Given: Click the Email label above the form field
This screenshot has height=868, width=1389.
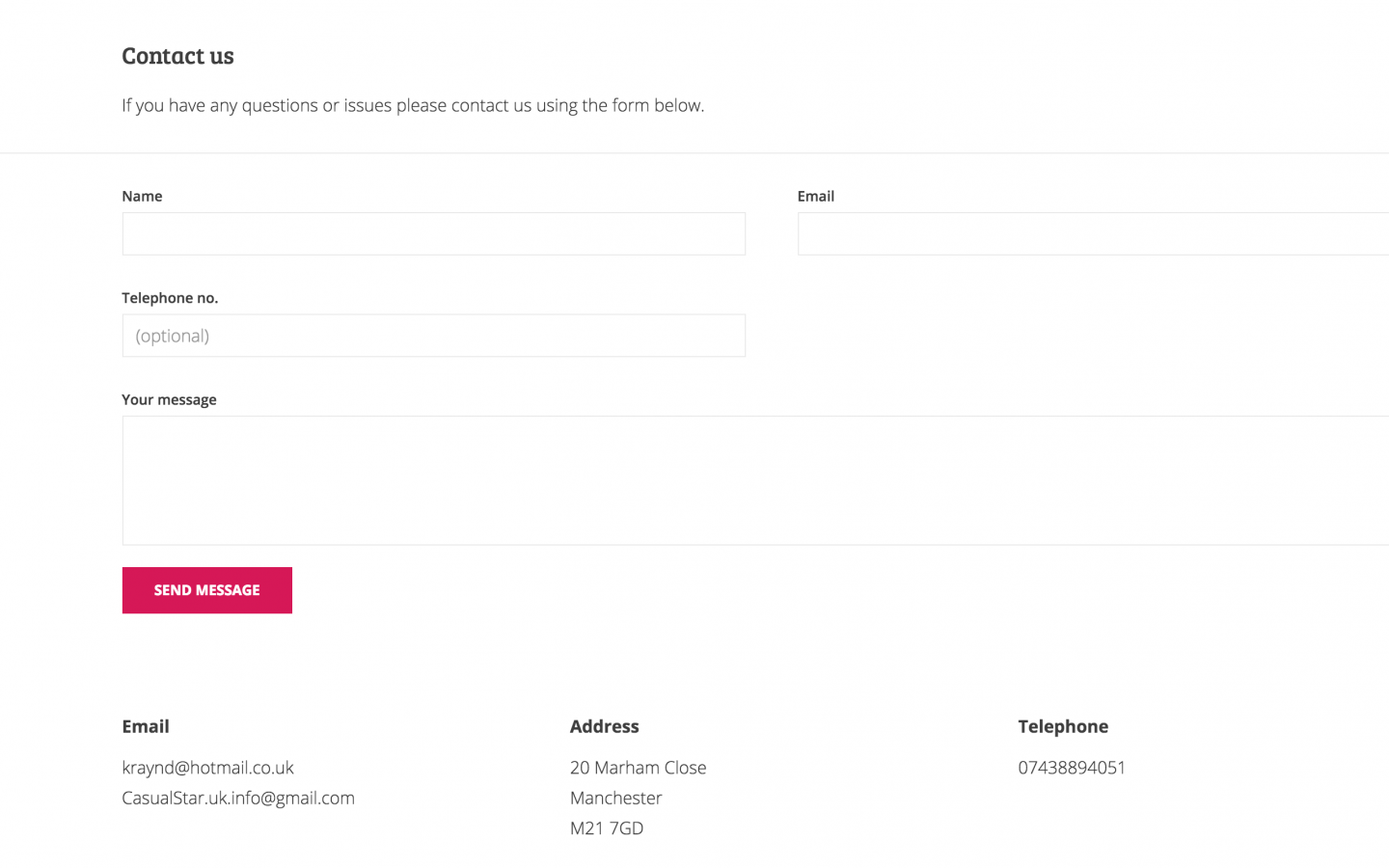Looking at the screenshot, I should tap(815, 196).
